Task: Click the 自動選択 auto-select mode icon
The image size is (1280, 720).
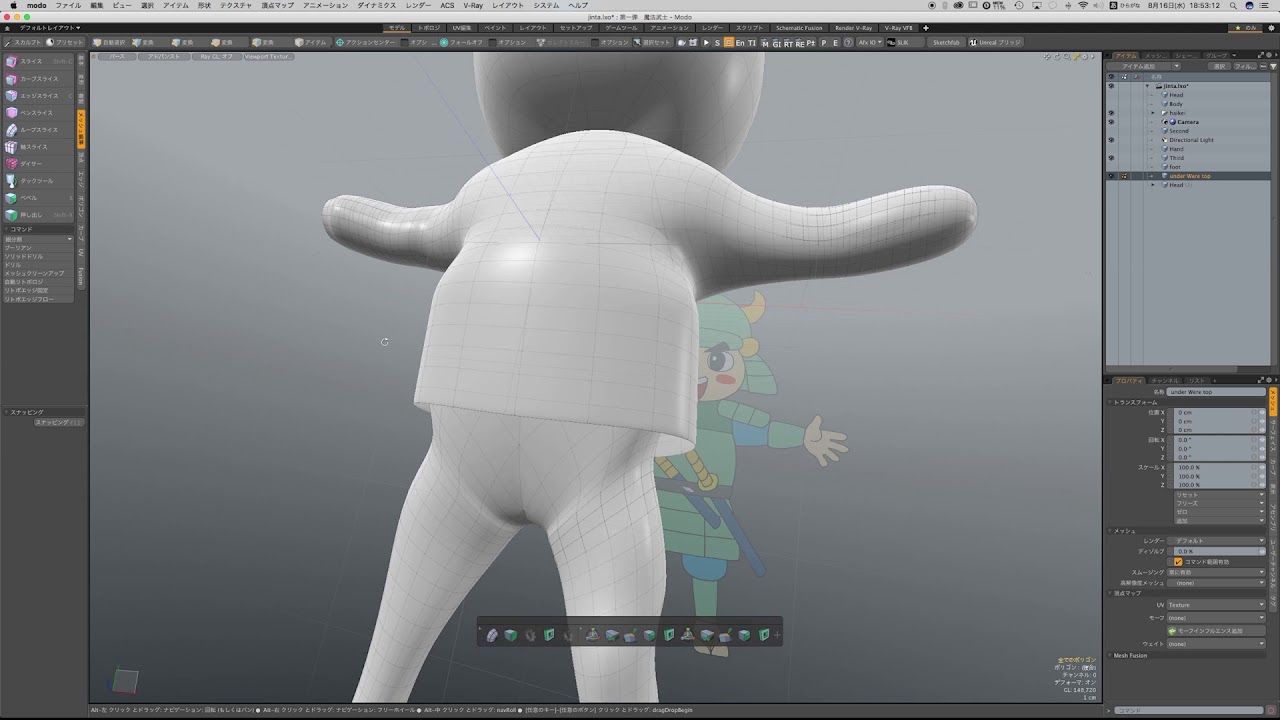Action: coord(98,43)
